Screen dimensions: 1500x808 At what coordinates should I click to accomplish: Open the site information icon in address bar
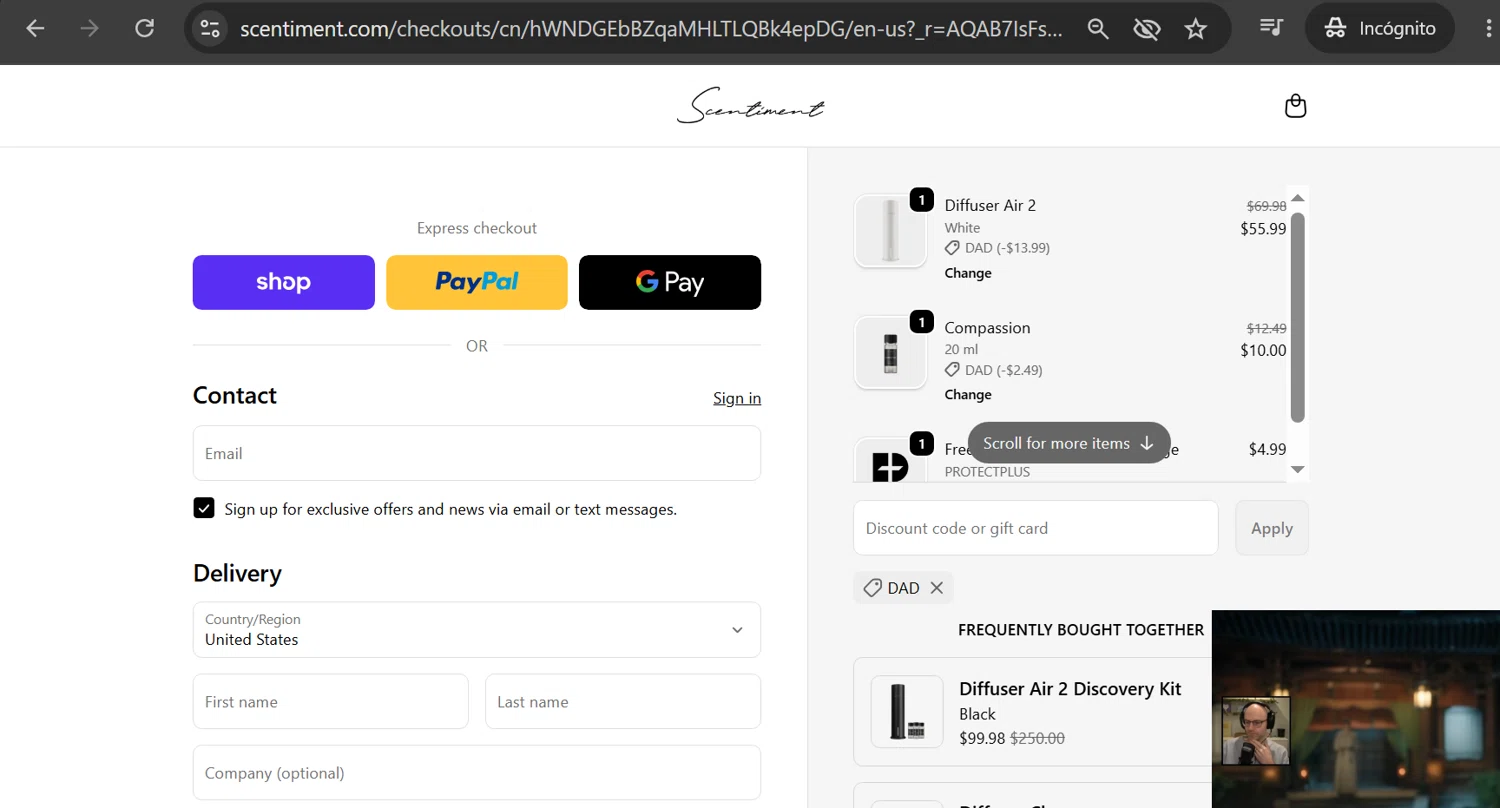point(210,28)
